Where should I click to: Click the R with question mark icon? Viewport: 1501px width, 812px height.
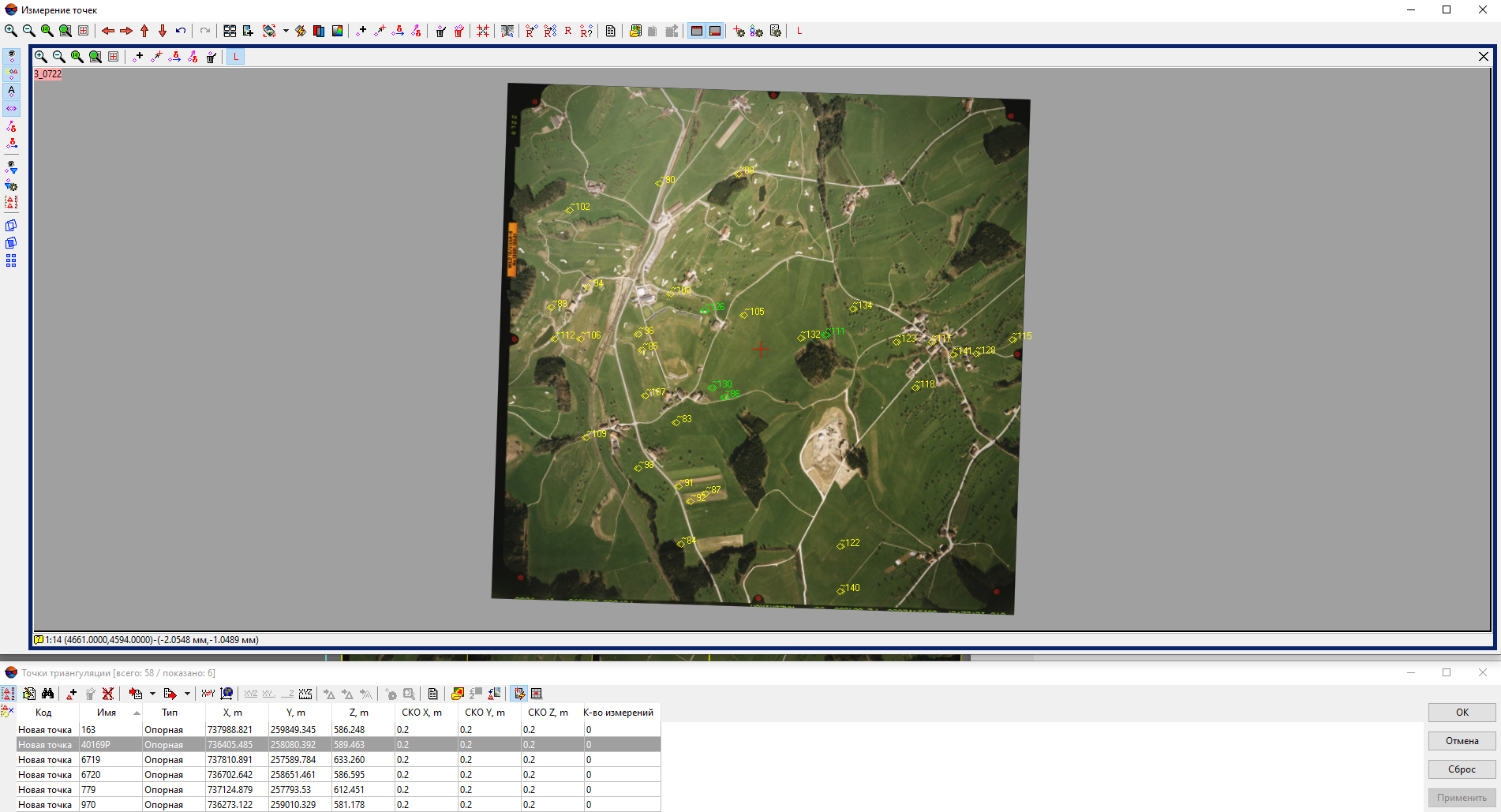coord(586,31)
